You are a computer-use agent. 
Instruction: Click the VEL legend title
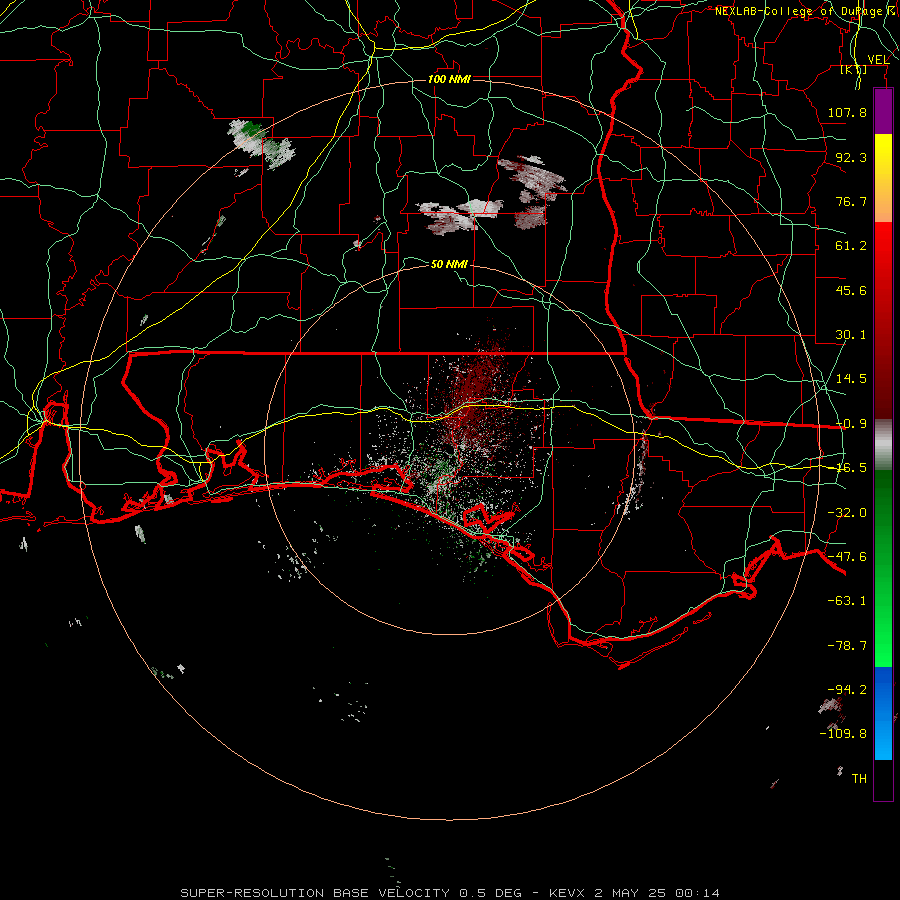click(x=878, y=60)
